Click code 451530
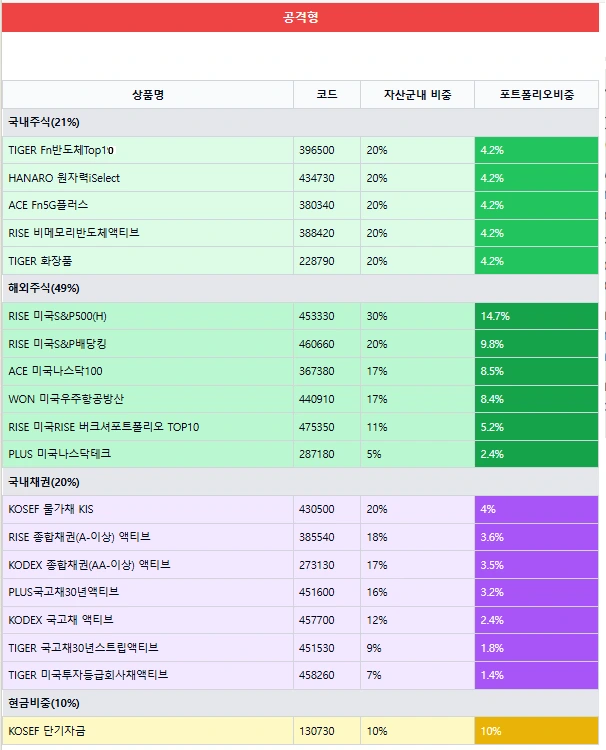606x750 pixels. (317, 648)
